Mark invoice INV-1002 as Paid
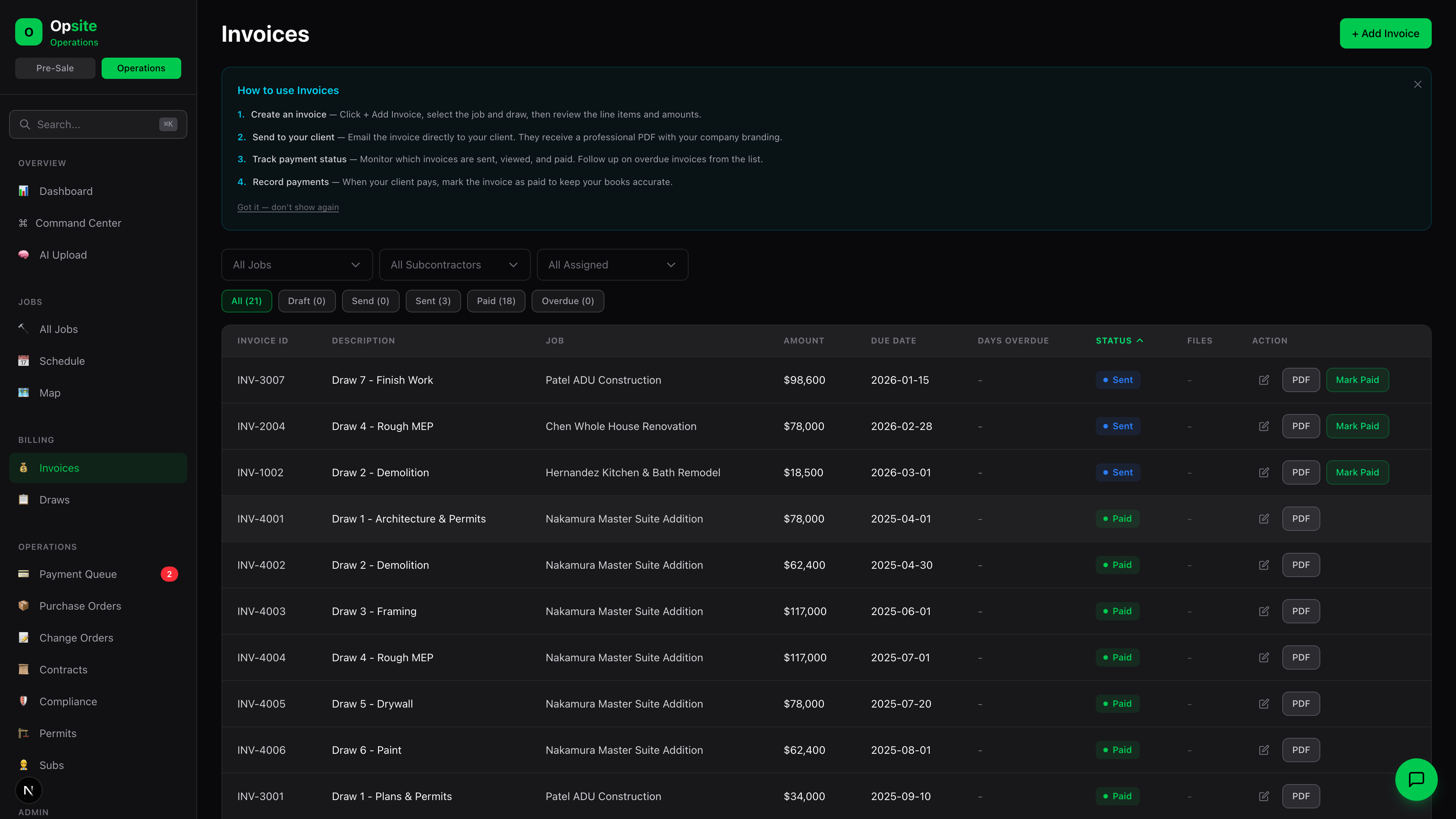The image size is (1456, 819). 1357,472
